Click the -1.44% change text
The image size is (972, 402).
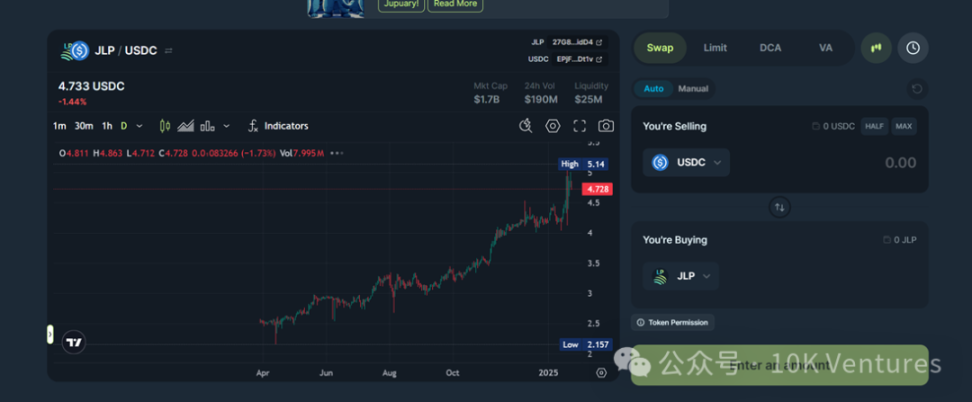click(x=73, y=102)
